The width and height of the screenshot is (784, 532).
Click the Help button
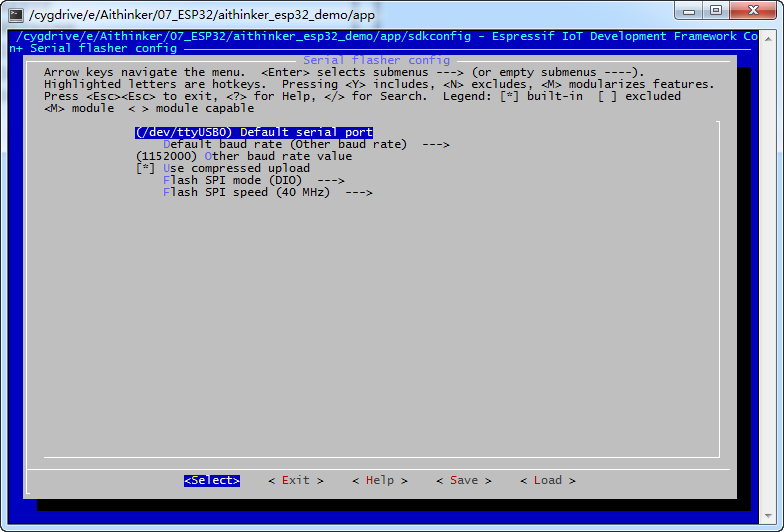[380, 480]
